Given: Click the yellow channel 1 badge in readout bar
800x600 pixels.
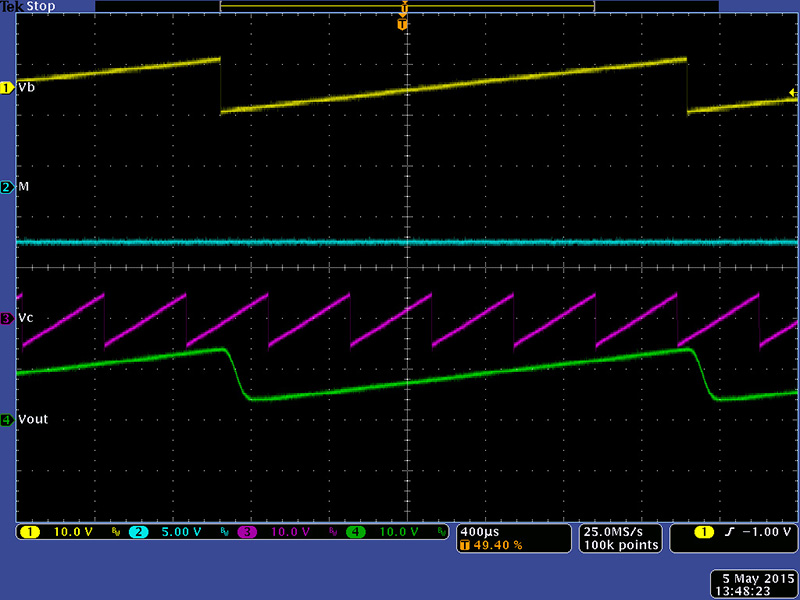Looking at the screenshot, I should (30, 532).
